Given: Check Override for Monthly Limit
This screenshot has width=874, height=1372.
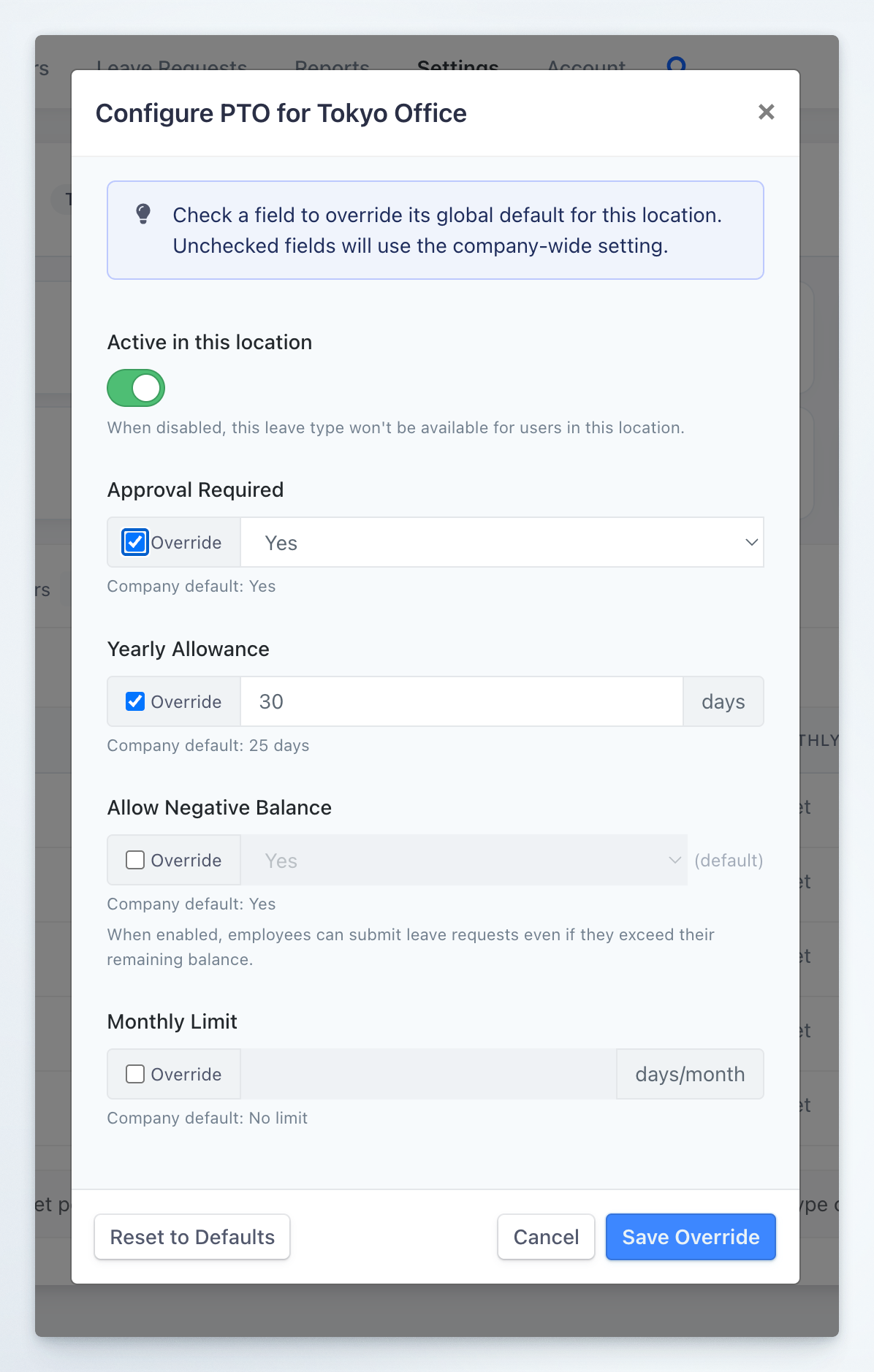Looking at the screenshot, I should tap(134, 1074).
